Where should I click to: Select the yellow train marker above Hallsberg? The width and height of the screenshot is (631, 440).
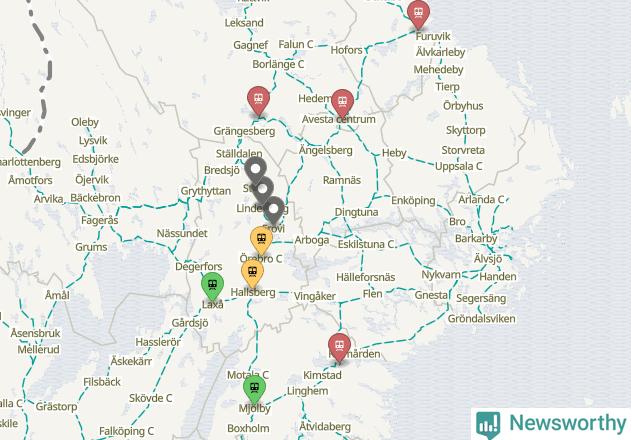[252, 274]
